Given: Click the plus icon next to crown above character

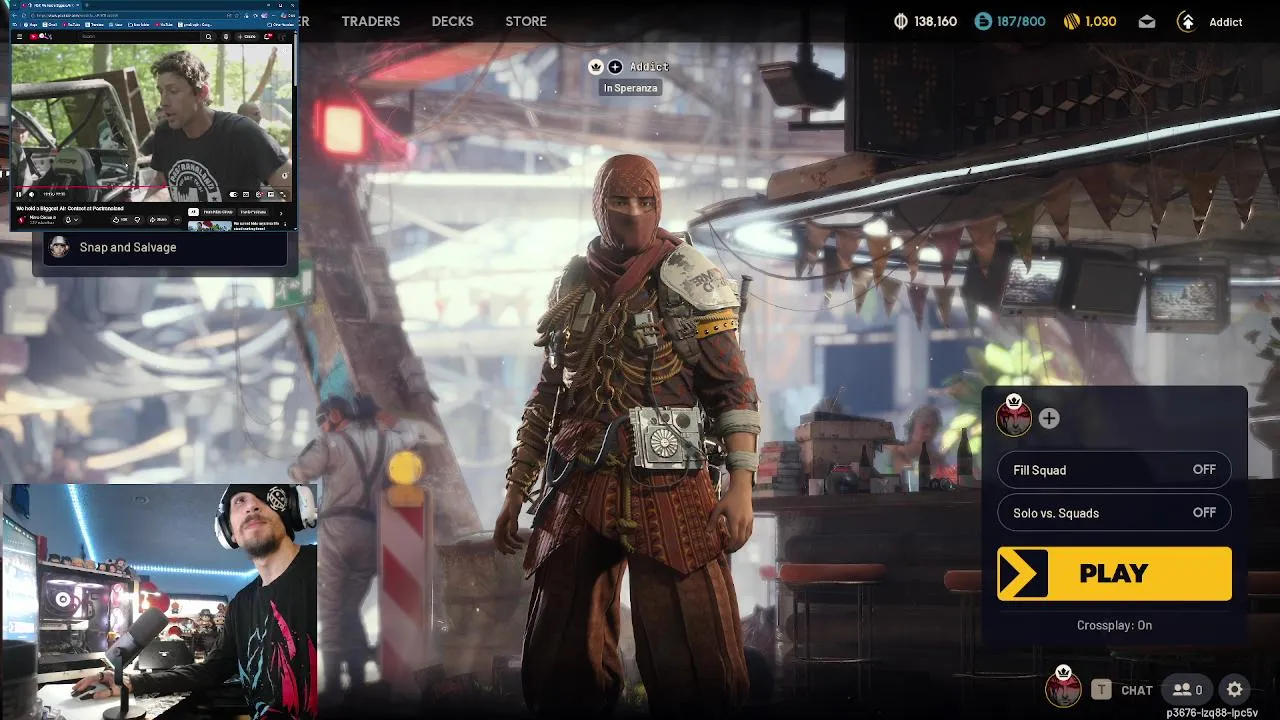Looking at the screenshot, I should pyautogui.click(x=615, y=67).
